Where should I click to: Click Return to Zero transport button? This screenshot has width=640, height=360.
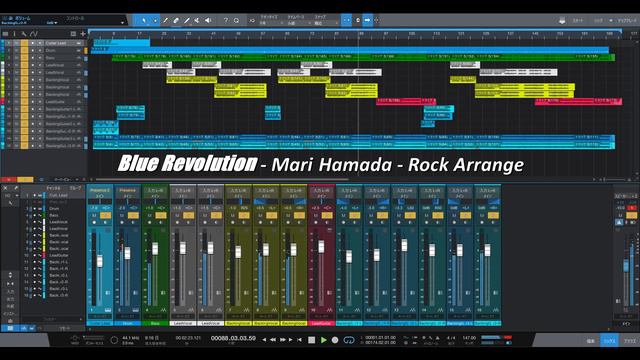(300, 340)
